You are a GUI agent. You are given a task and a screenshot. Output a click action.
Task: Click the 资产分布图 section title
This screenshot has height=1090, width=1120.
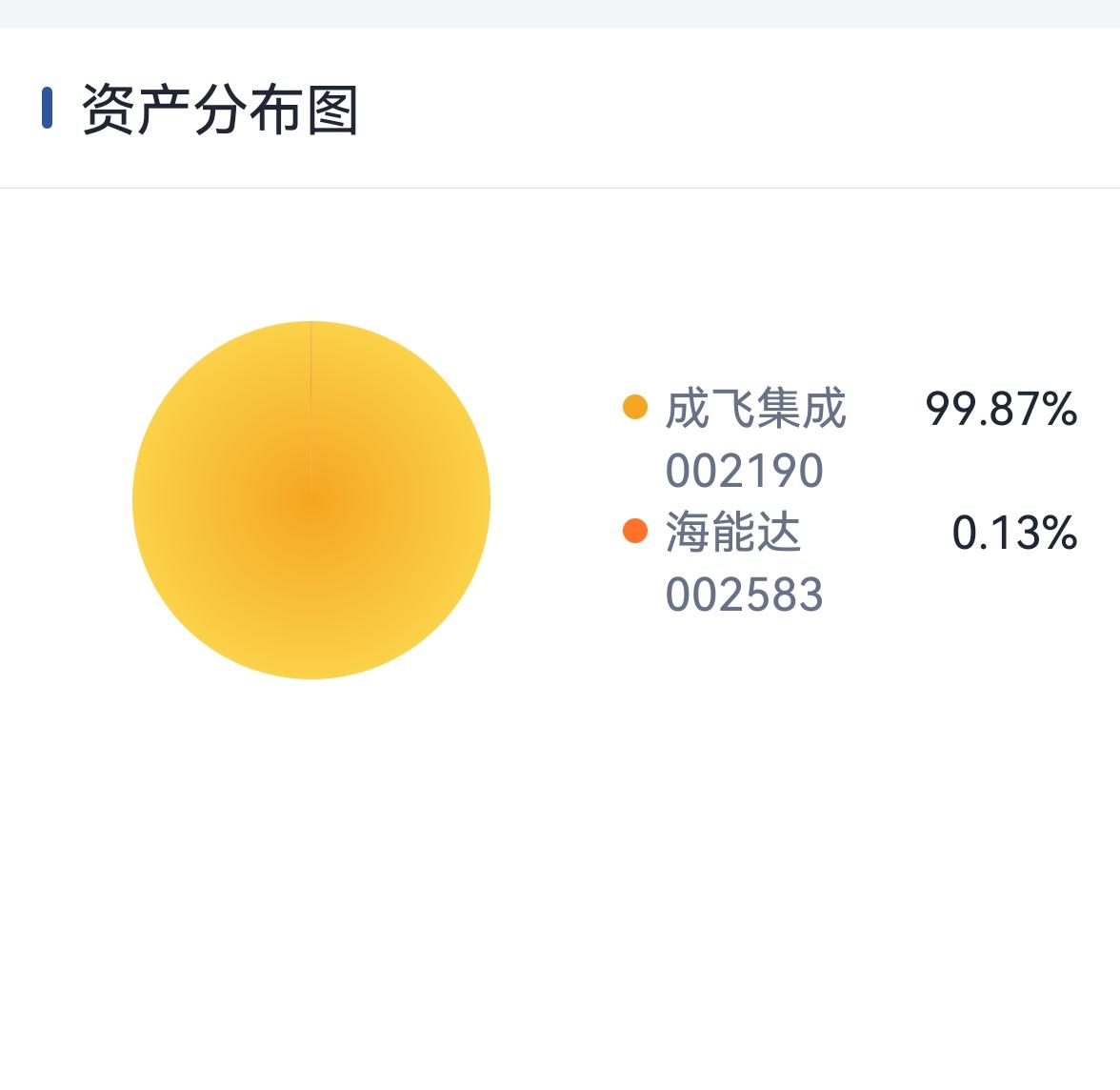click(220, 110)
